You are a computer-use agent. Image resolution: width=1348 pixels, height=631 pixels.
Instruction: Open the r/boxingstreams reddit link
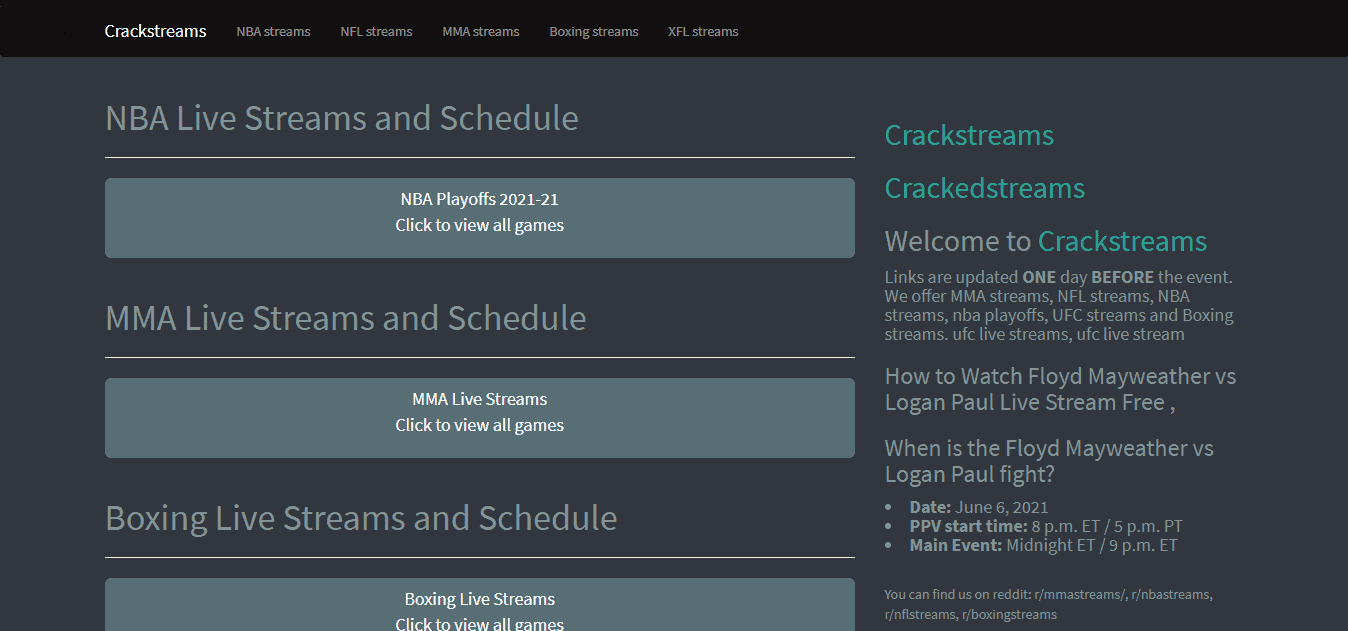(x=1009, y=615)
